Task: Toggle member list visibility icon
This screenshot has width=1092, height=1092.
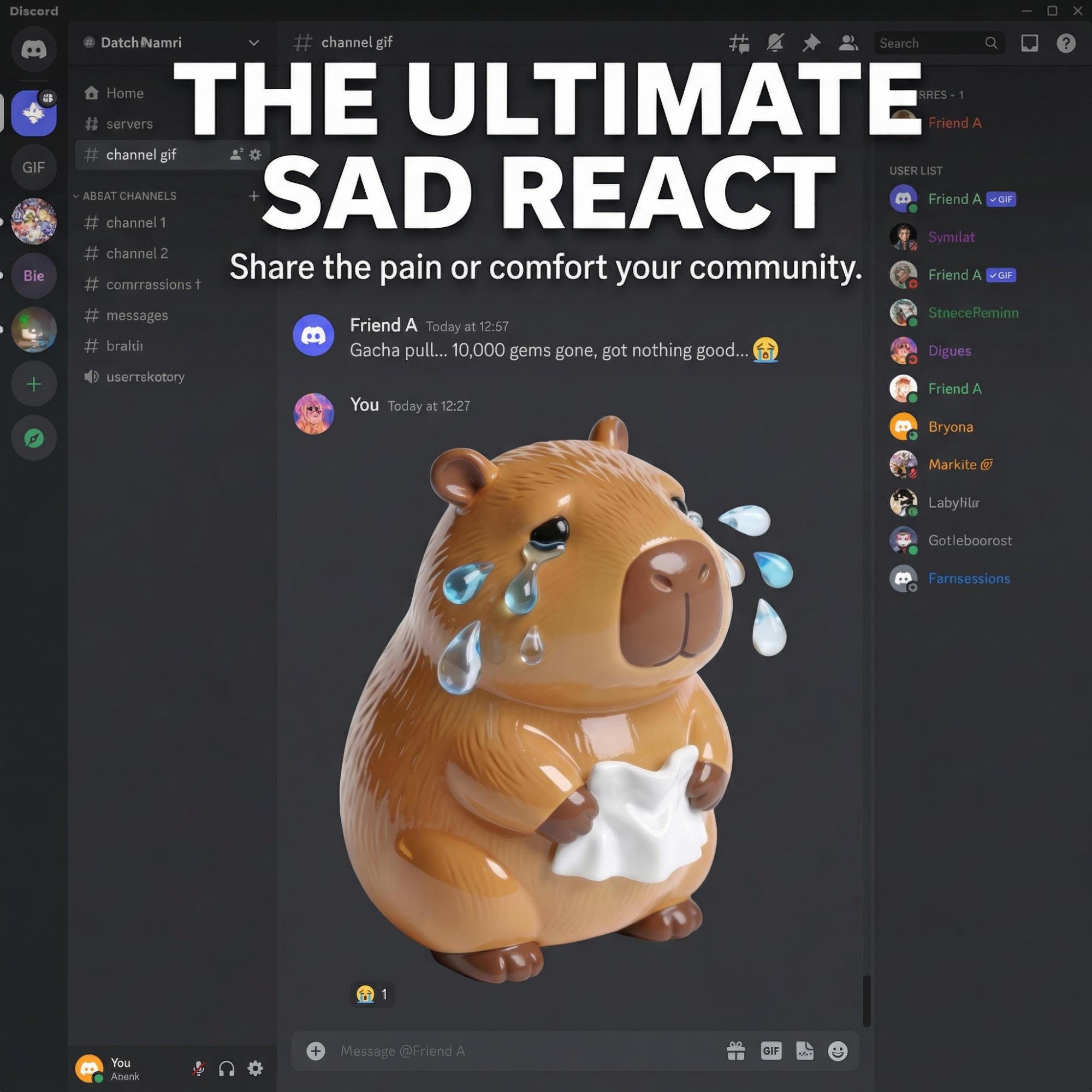Action: coord(848,43)
